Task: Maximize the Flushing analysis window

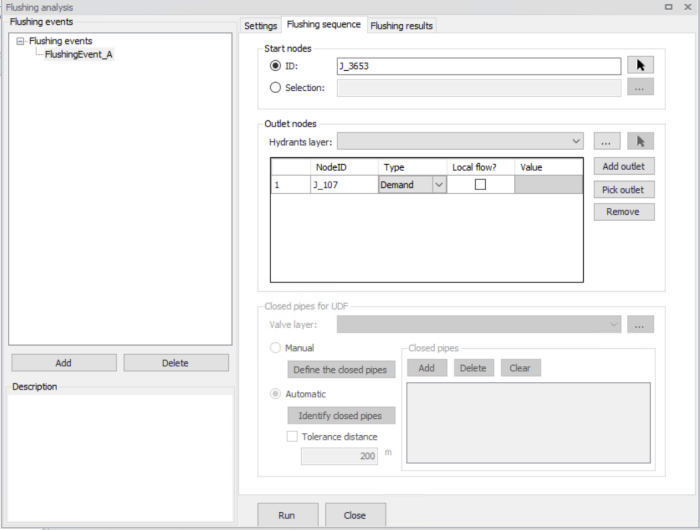Action: (x=668, y=7)
